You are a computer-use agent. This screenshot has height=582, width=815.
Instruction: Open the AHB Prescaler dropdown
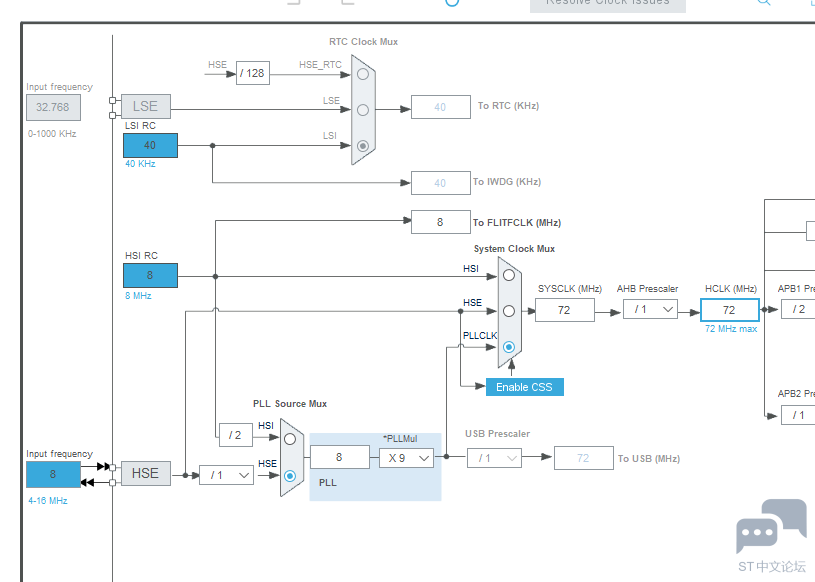[650, 310]
